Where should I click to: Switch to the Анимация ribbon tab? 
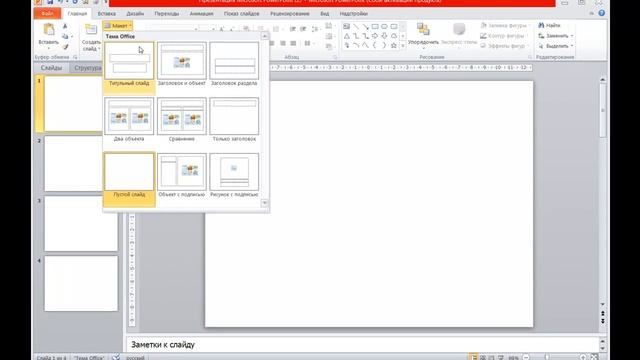201,13
